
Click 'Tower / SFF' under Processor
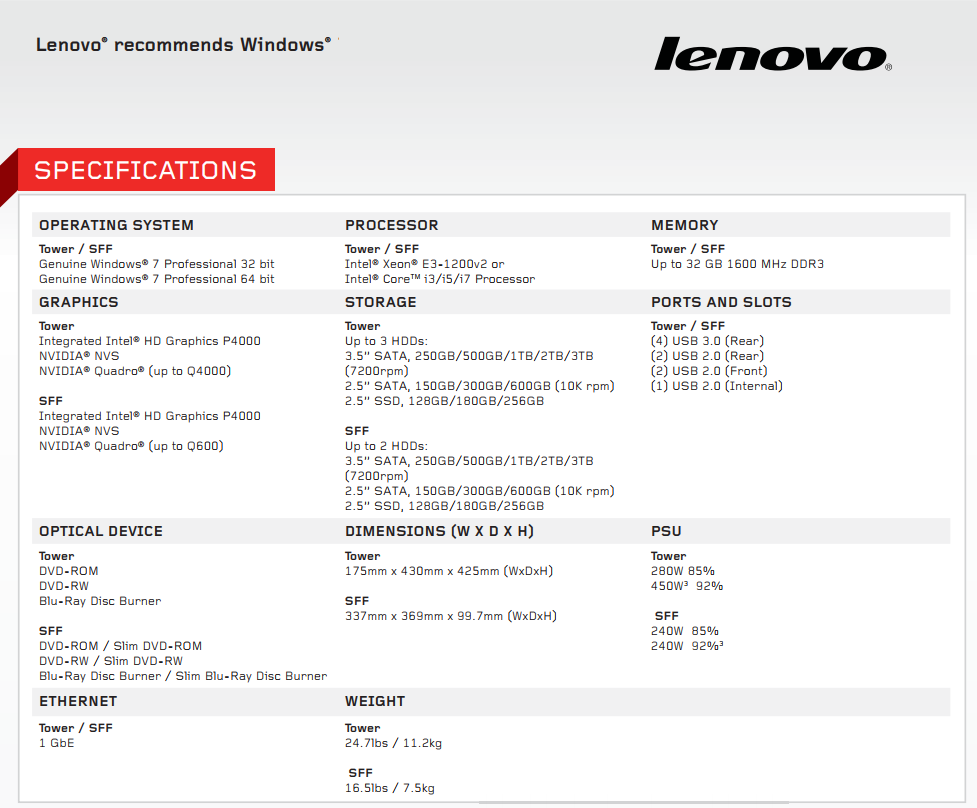click(x=381, y=249)
